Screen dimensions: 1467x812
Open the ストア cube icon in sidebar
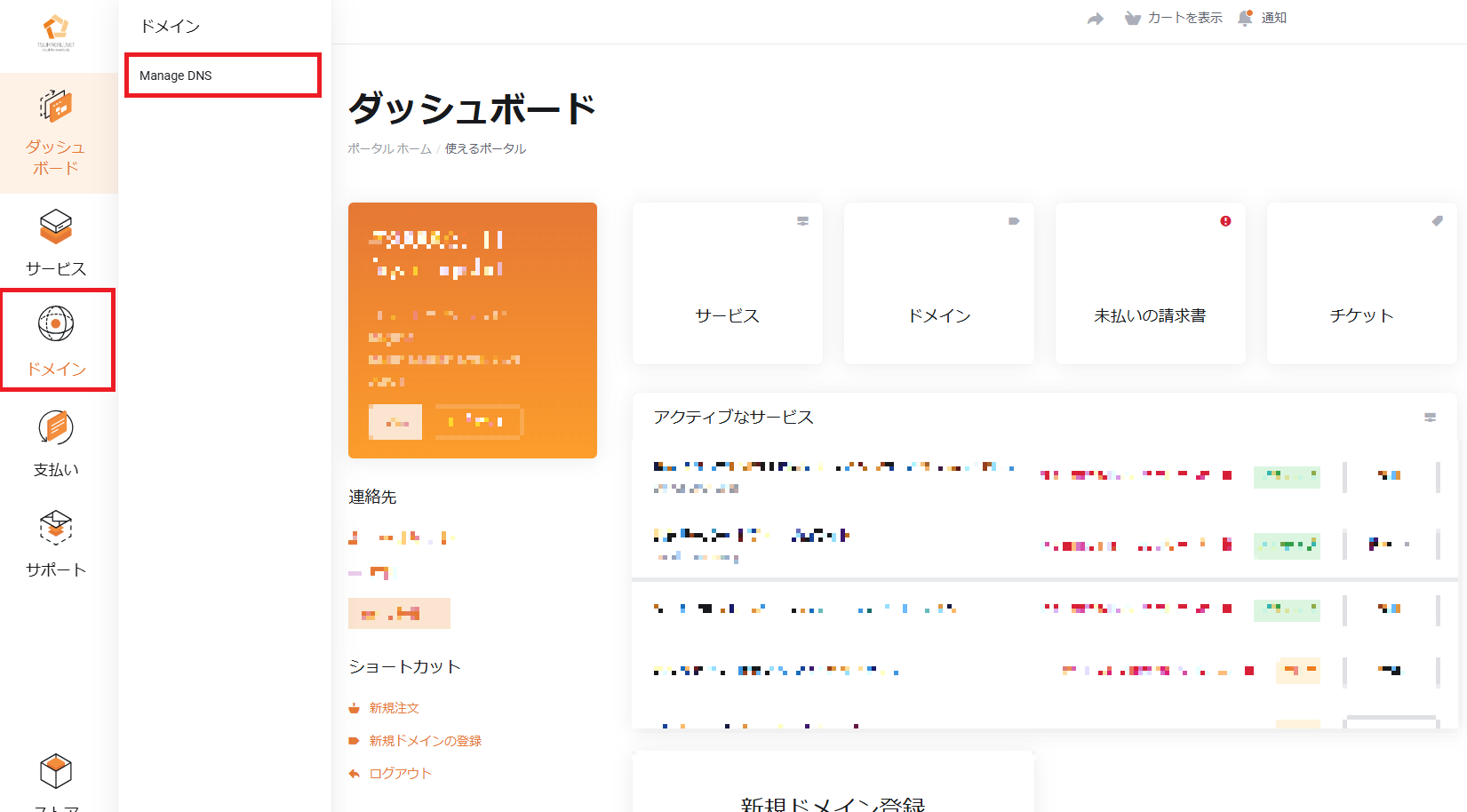[56, 771]
